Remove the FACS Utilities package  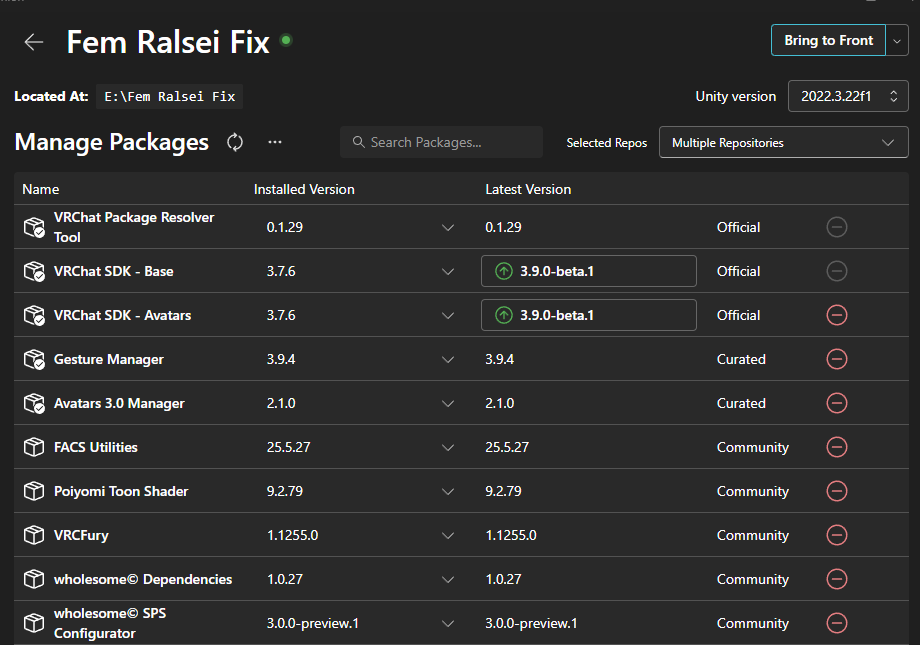[837, 447]
